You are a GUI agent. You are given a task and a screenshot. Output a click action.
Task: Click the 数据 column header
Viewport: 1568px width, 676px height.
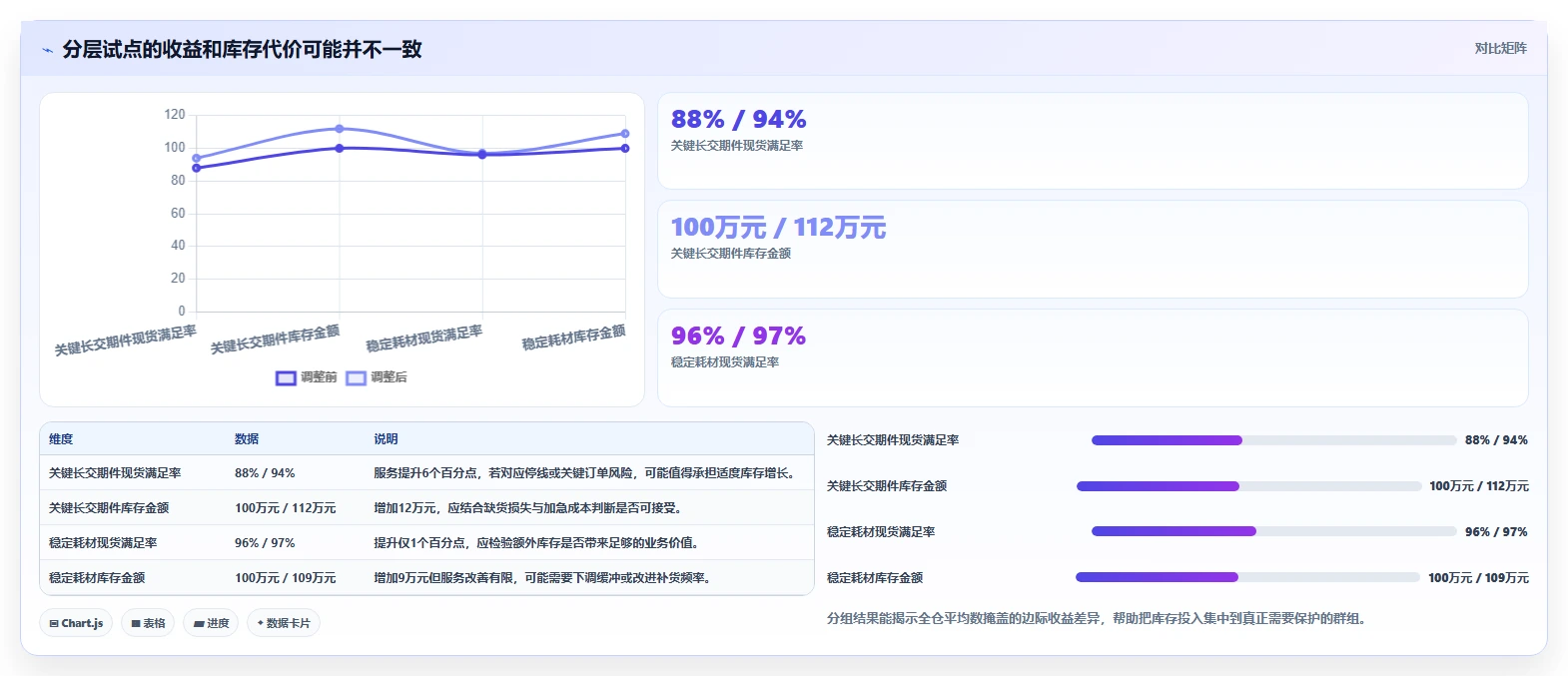click(247, 439)
